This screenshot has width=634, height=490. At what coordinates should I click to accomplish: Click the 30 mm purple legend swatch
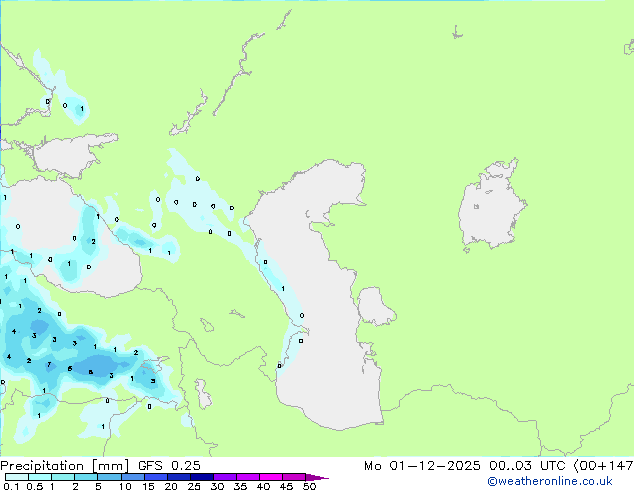(225, 477)
